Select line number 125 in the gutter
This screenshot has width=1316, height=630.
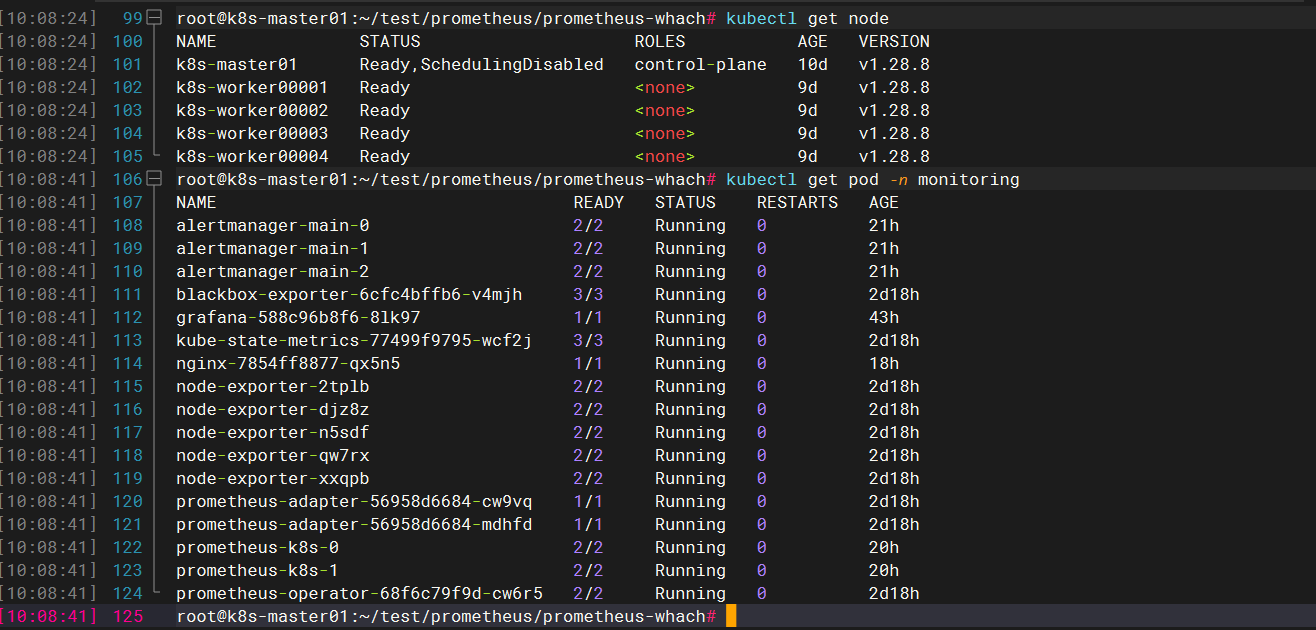[x=128, y=616]
